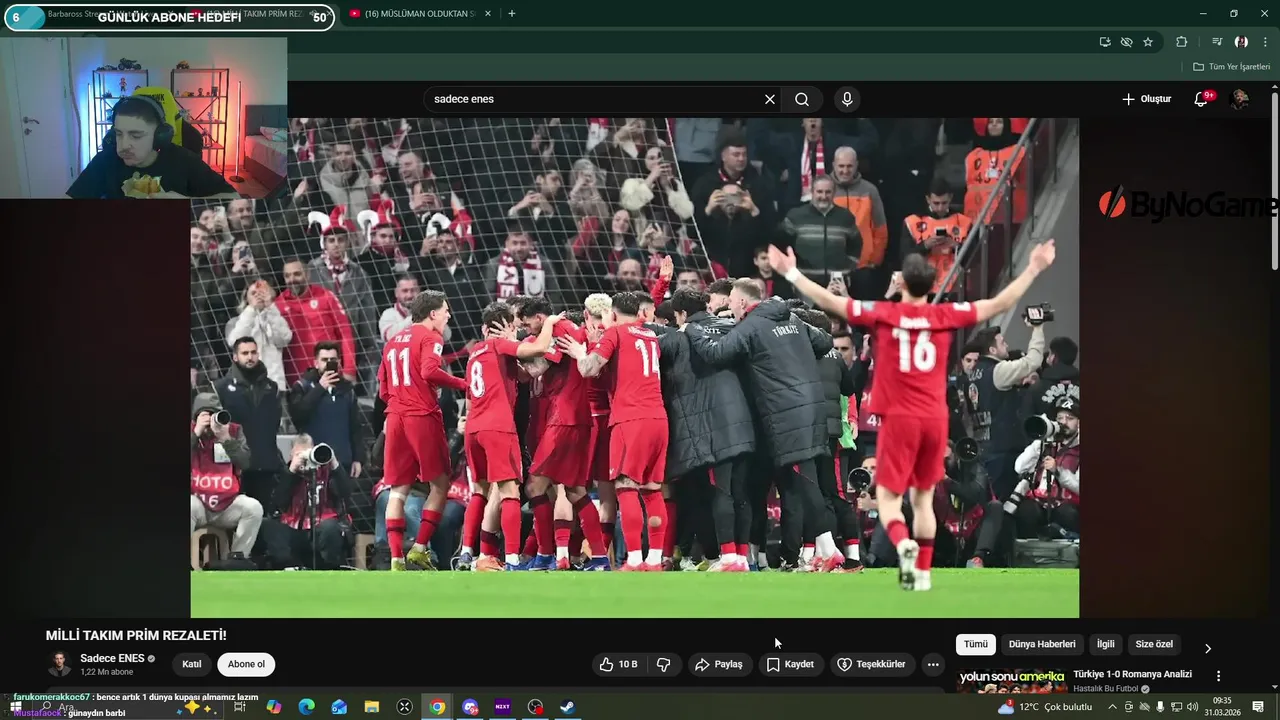Viewport: 1280px width, 720px height.
Task: Open the Türkiye 1-0 Romanya Analizi video title
Action: (1132, 674)
